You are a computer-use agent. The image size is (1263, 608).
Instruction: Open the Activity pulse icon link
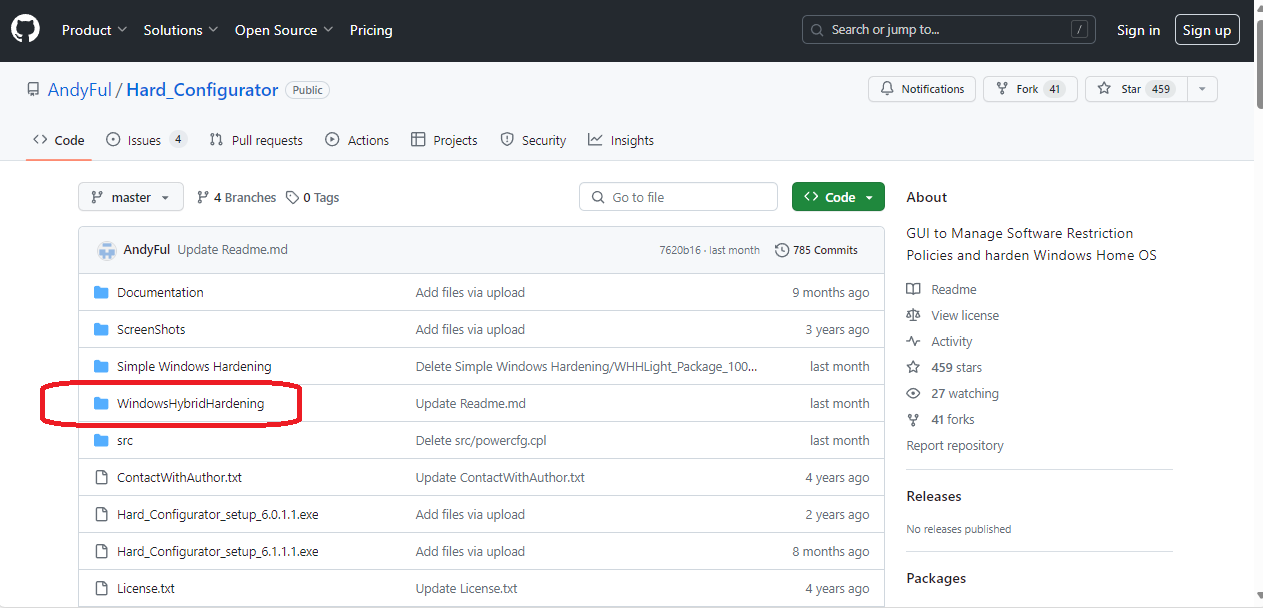tap(913, 342)
